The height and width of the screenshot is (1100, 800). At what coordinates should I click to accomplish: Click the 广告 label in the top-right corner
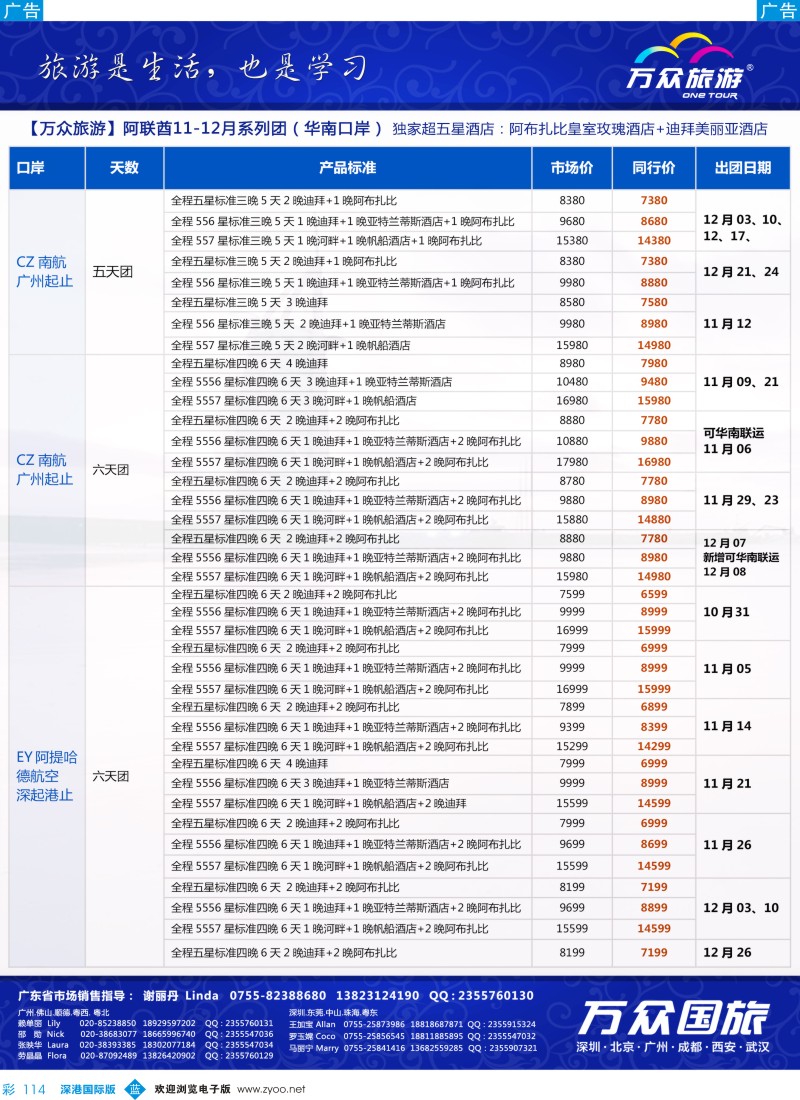[x=778, y=11]
